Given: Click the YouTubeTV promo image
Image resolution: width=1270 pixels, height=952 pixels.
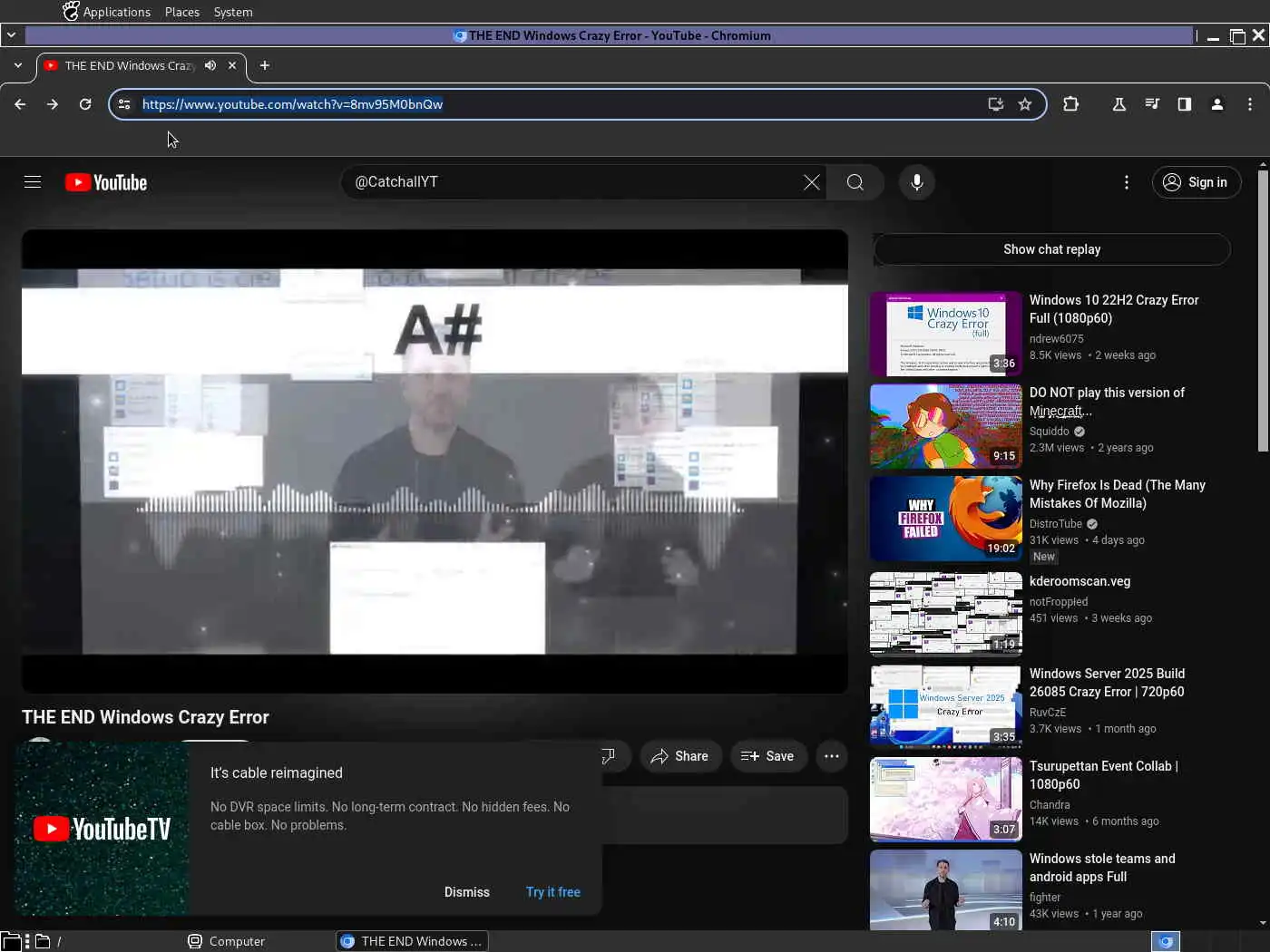Looking at the screenshot, I should coord(102,829).
